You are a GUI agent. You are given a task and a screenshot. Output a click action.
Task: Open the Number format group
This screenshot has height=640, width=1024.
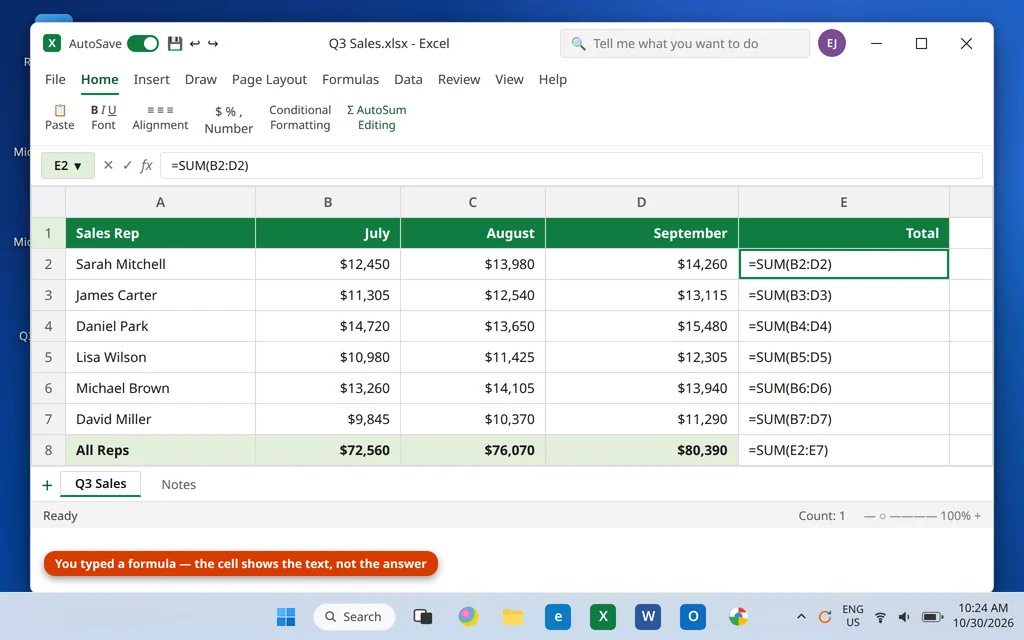click(x=229, y=120)
